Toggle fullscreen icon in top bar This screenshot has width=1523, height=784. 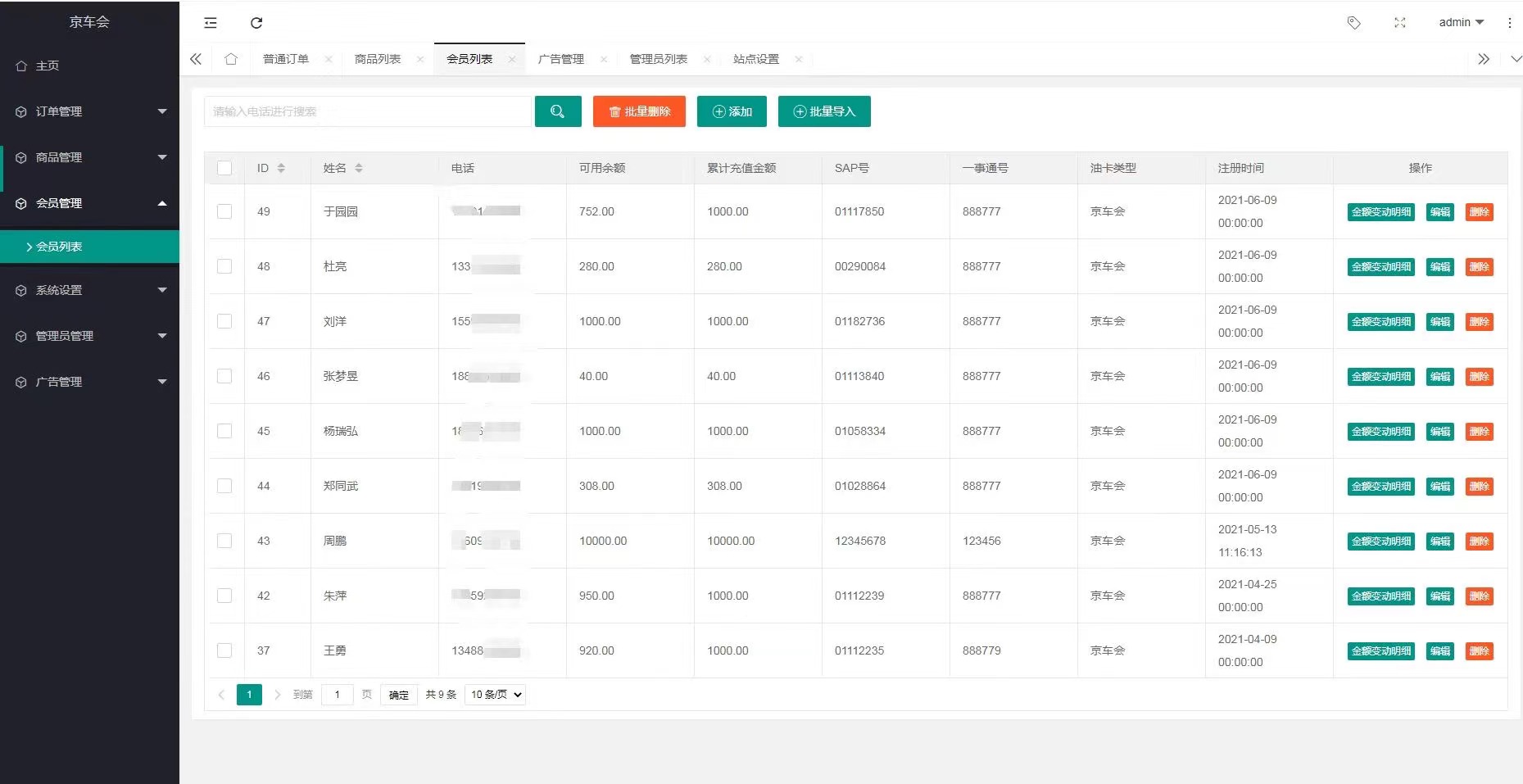[1400, 23]
